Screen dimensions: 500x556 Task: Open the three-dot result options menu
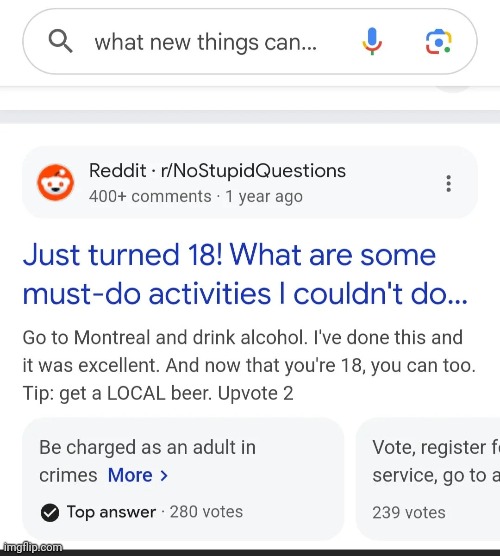coord(449,183)
